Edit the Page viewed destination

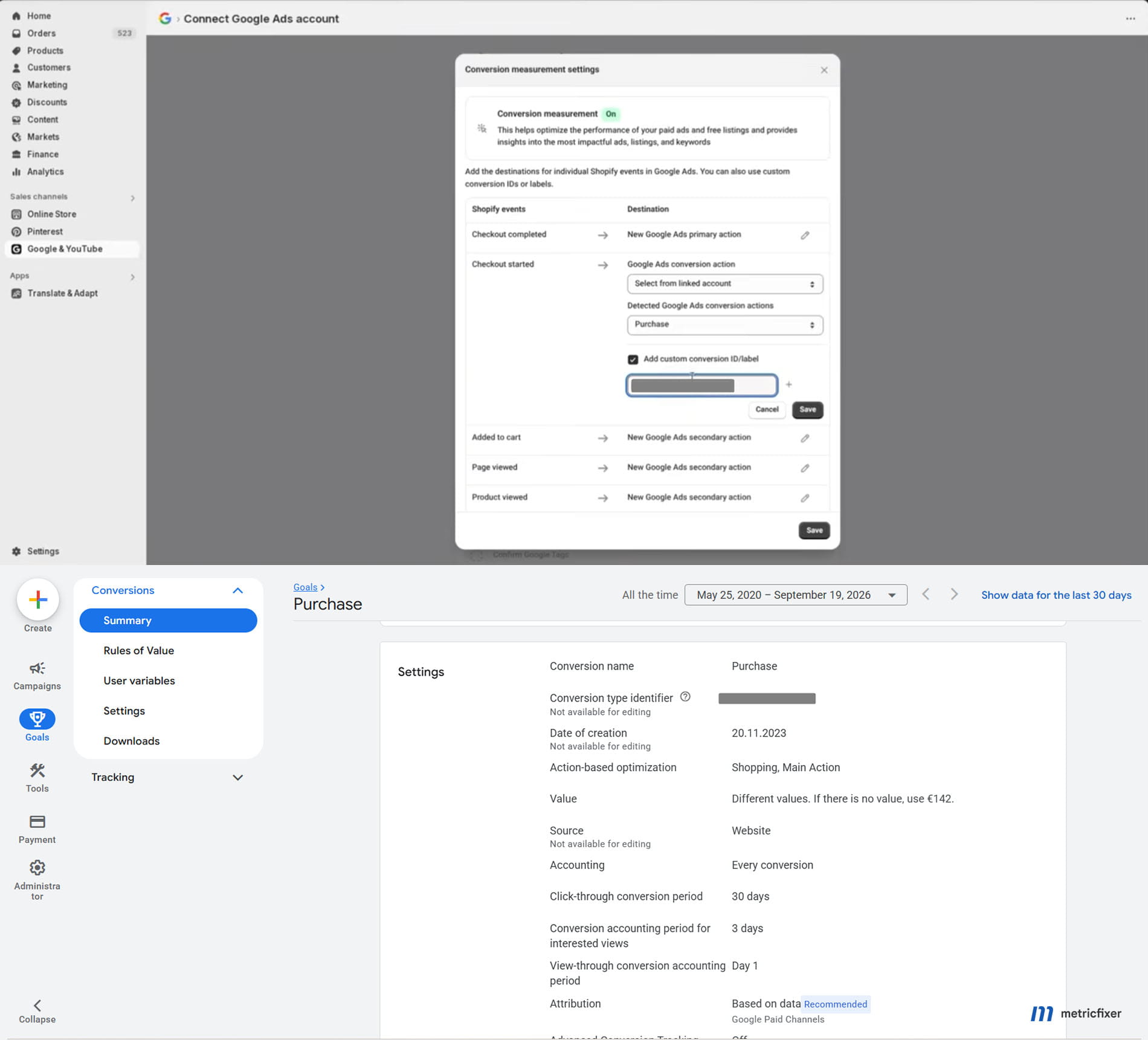tap(805, 468)
